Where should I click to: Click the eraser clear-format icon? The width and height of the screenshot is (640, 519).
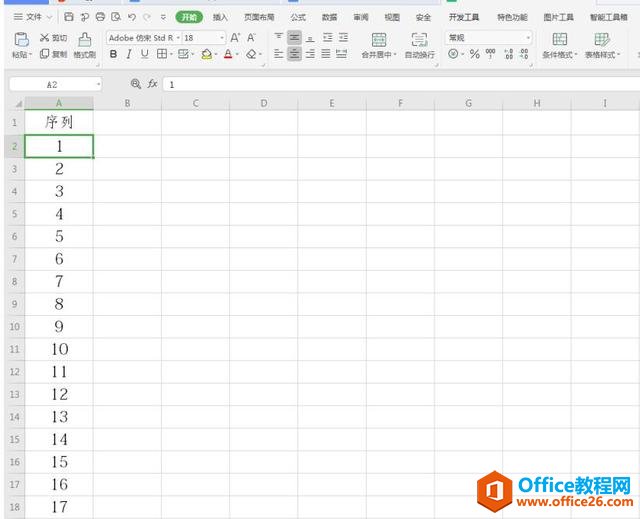(251, 54)
